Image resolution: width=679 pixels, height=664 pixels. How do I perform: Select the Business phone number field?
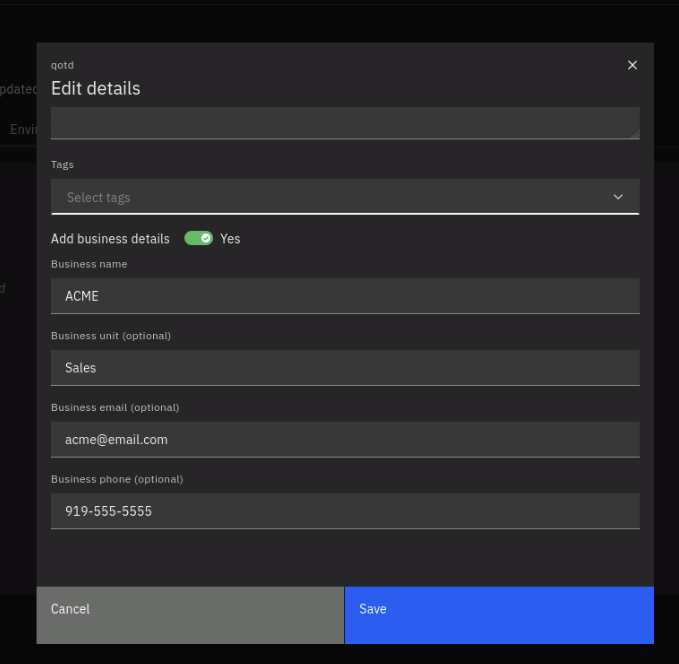tap(345, 511)
